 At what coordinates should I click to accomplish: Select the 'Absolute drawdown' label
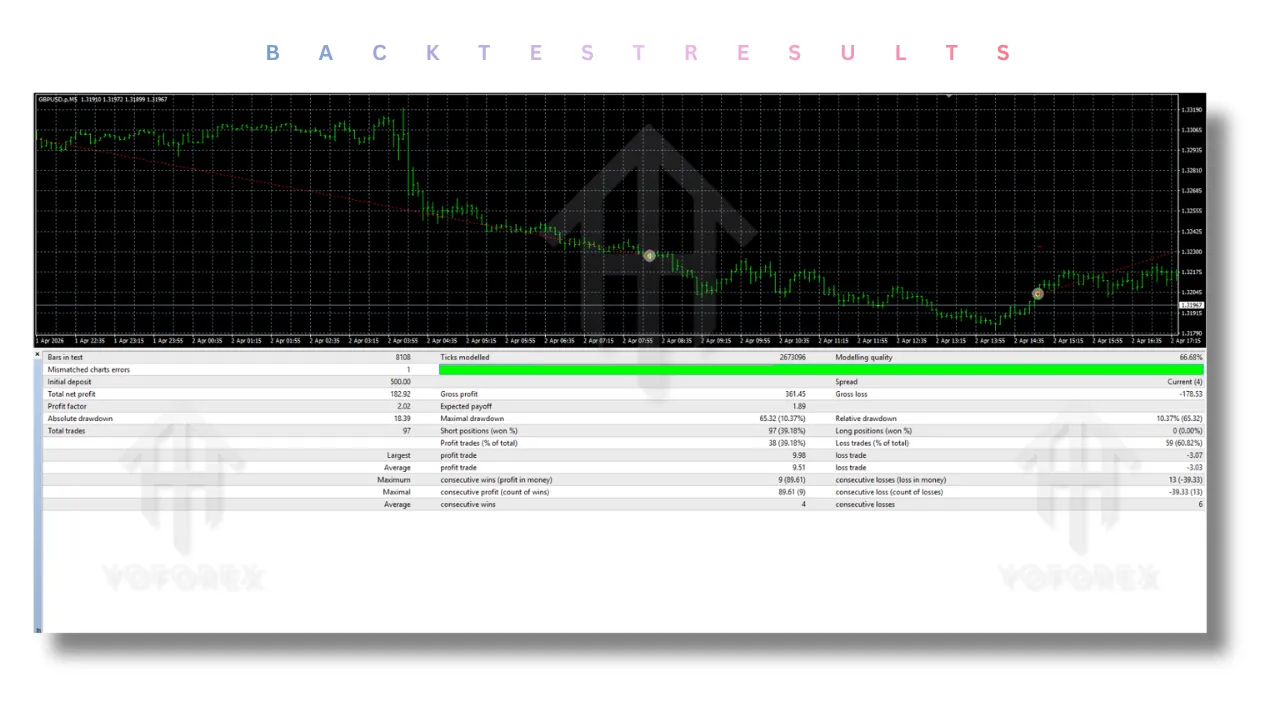(x=80, y=419)
